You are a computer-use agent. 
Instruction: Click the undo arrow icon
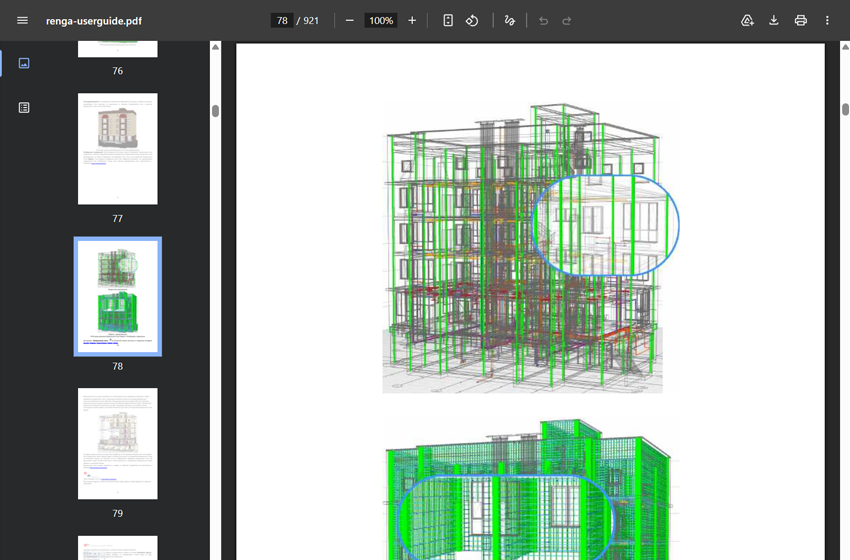point(543,21)
